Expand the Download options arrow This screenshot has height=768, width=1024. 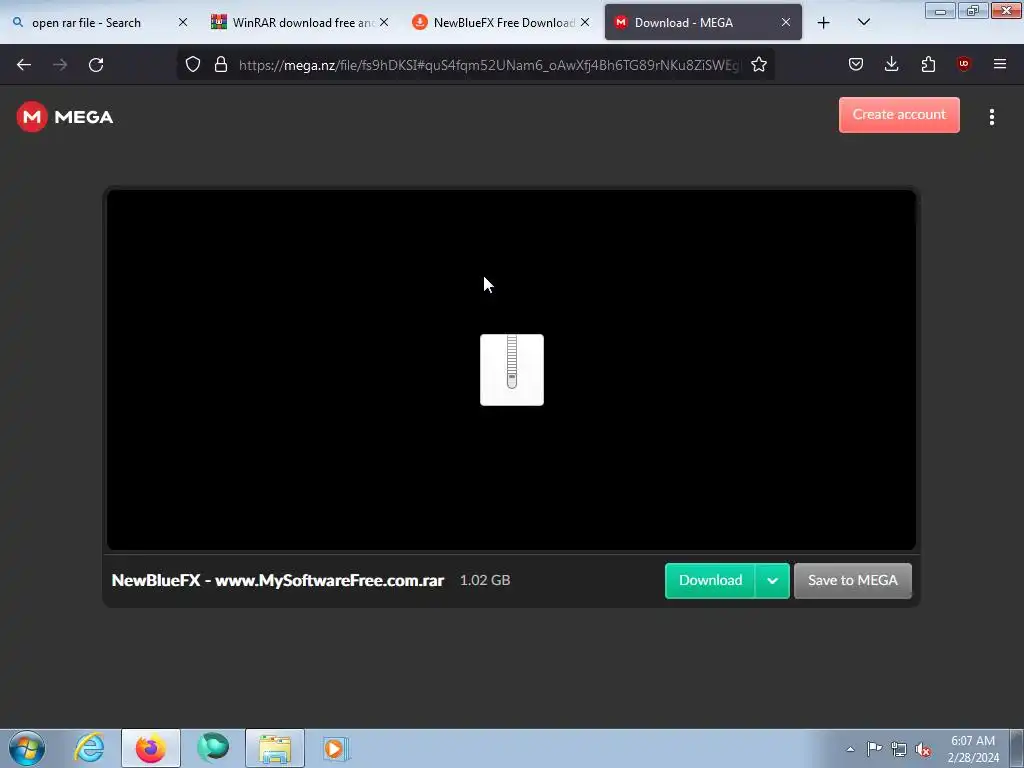(x=772, y=581)
